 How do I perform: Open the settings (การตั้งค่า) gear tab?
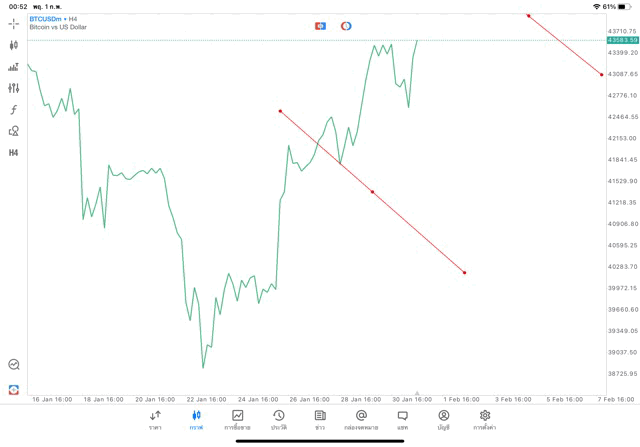485,419
